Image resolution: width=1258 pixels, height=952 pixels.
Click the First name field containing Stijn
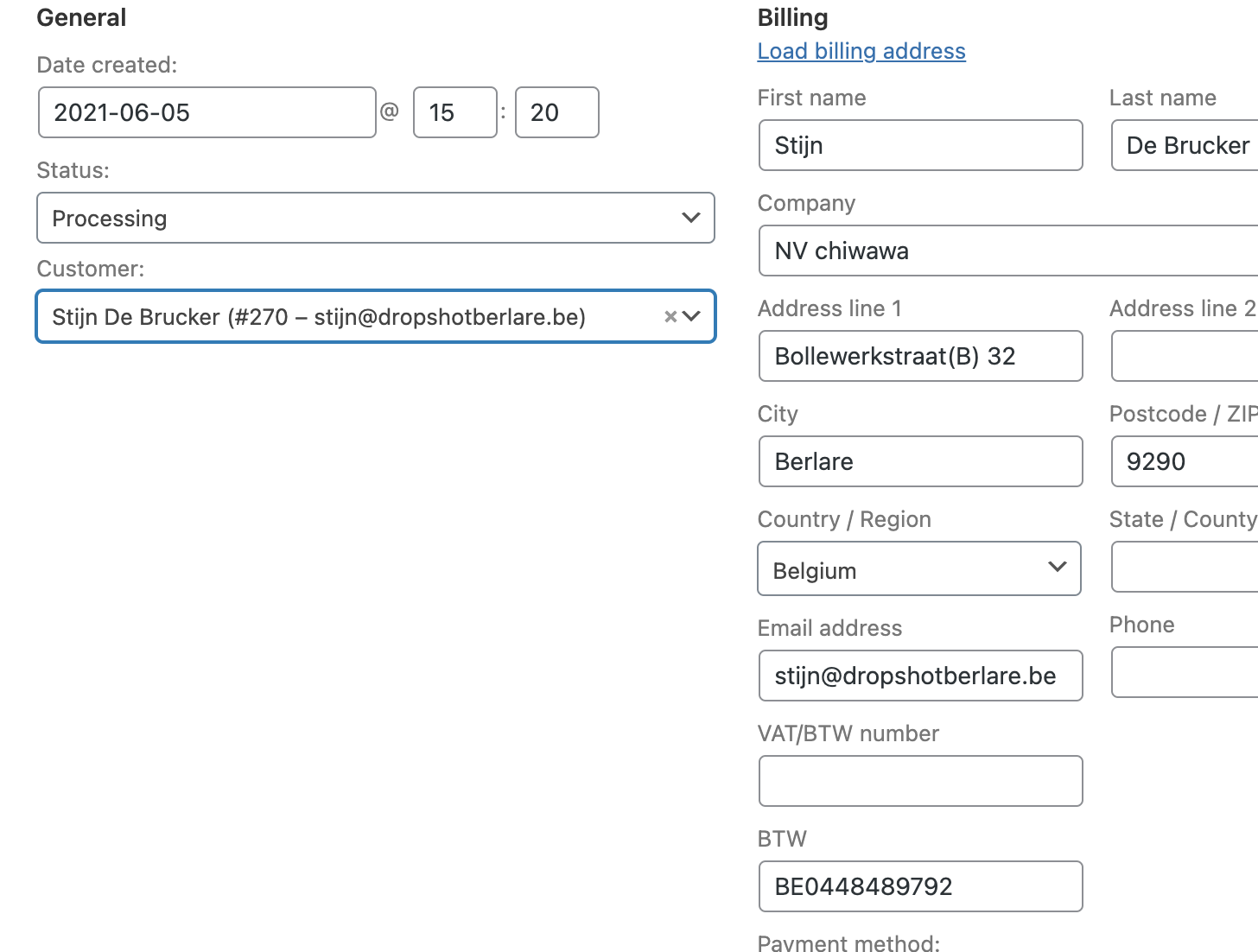click(x=921, y=145)
